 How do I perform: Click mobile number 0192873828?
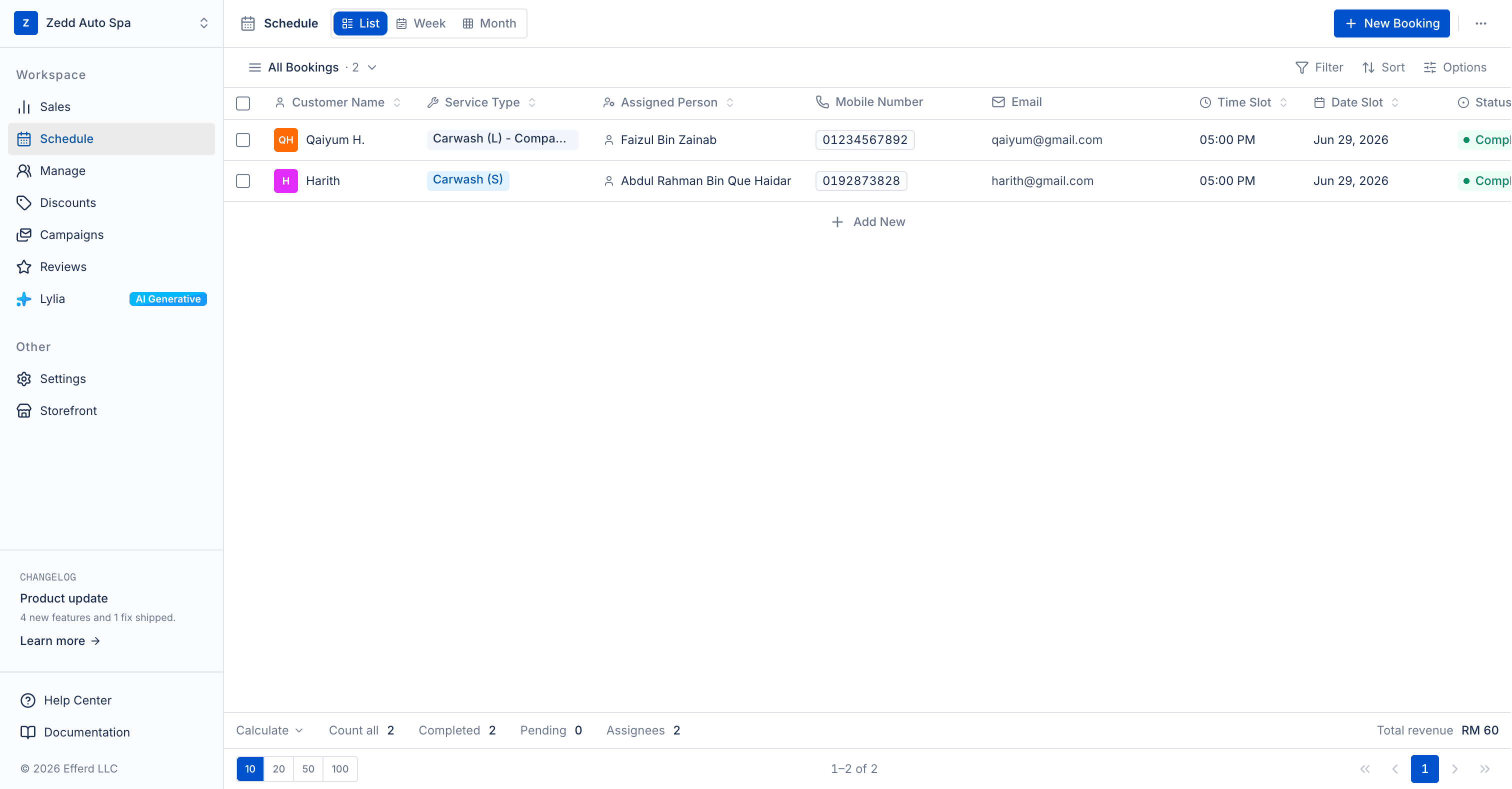pos(861,181)
